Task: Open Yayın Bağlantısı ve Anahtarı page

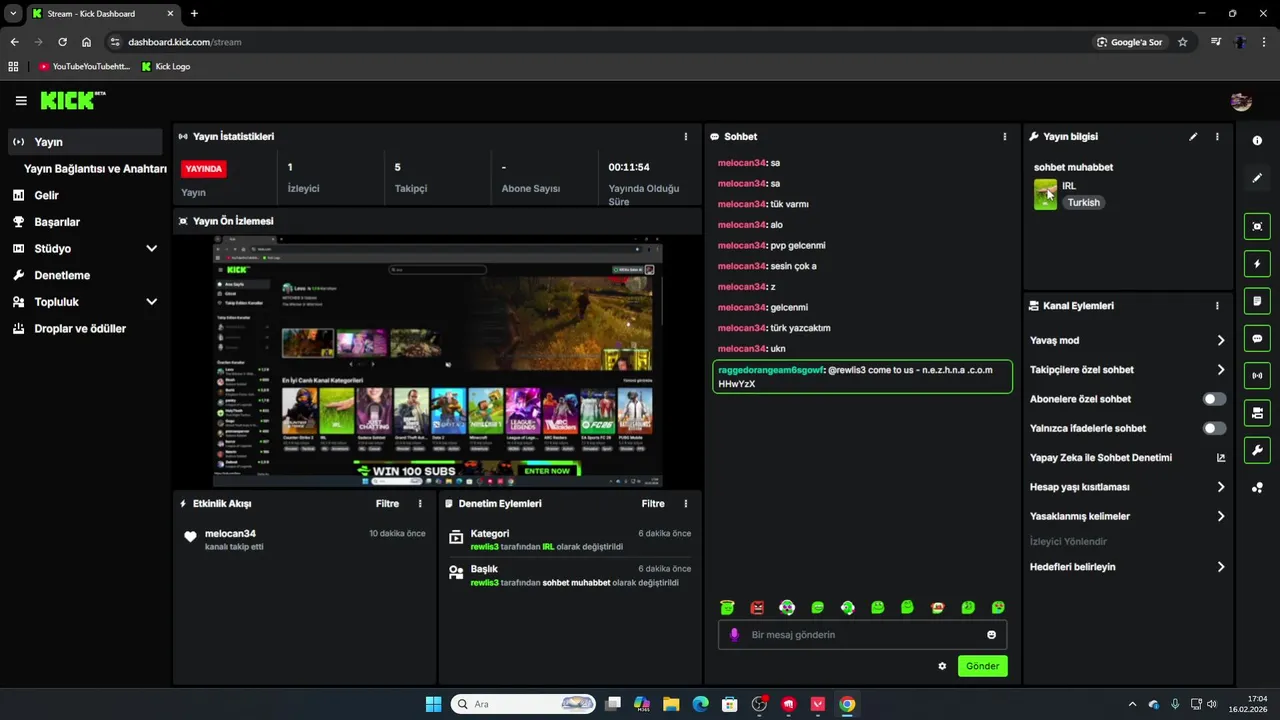Action: (95, 169)
